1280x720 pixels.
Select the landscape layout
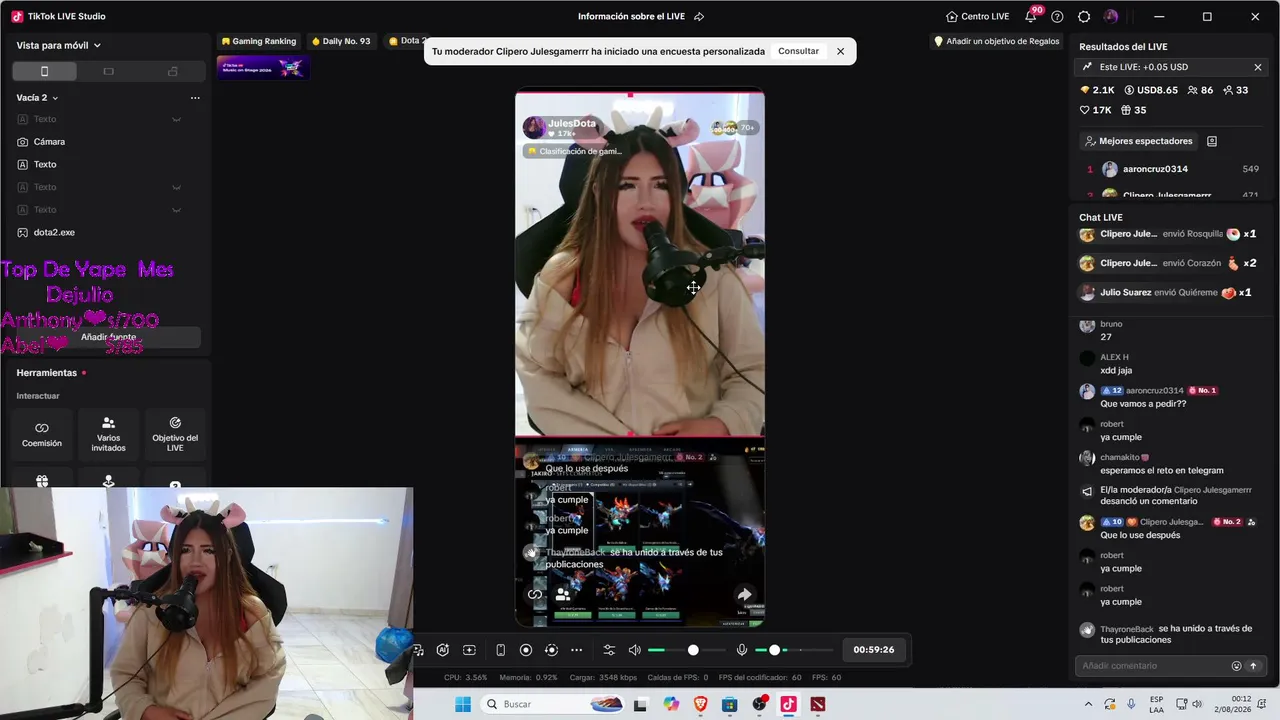(108, 71)
